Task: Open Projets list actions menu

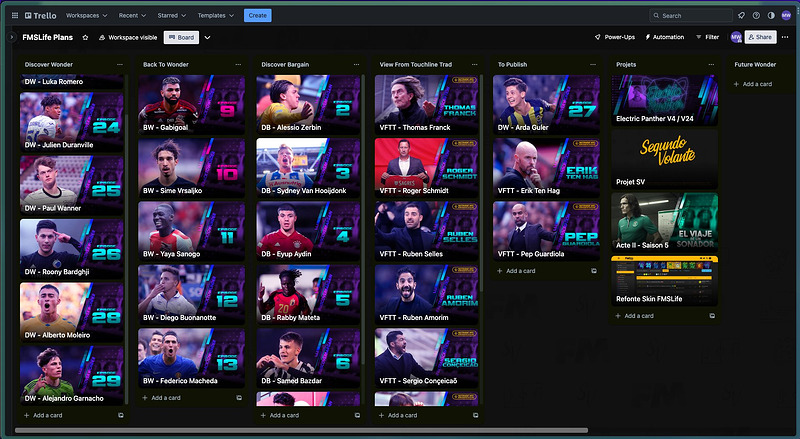Action: click(711, 64)
